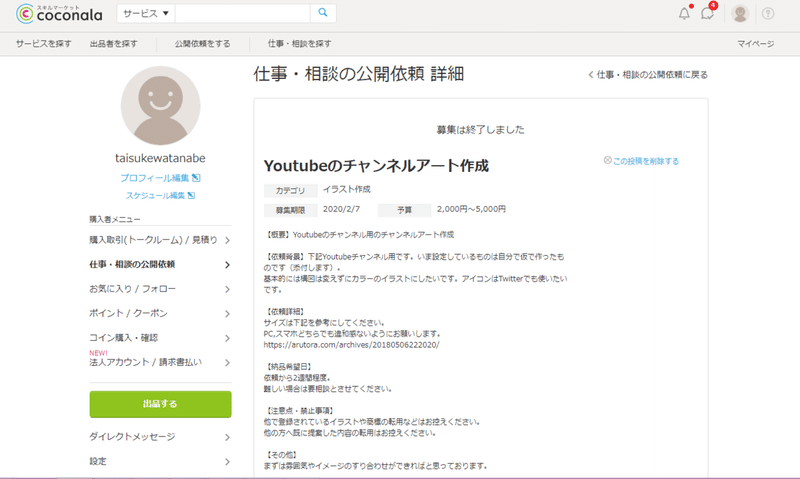Image resolution: width=800 pixels, height=479 pixels.
Task: Click the 2,000円〜5,000円 budget value
Action: [x=471, y=209]
